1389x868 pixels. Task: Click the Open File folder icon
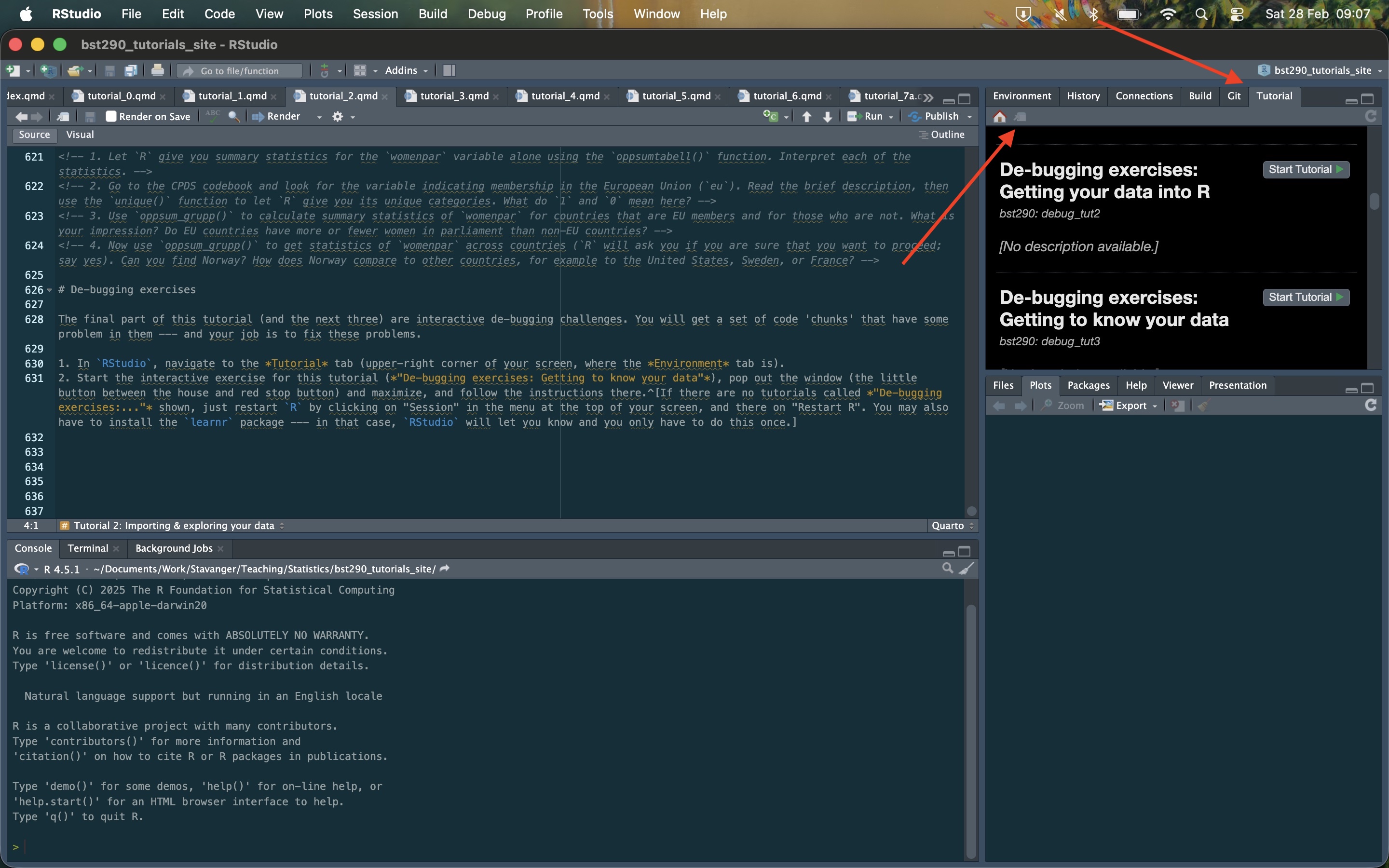pyautogui.click(x=75, y=70)
